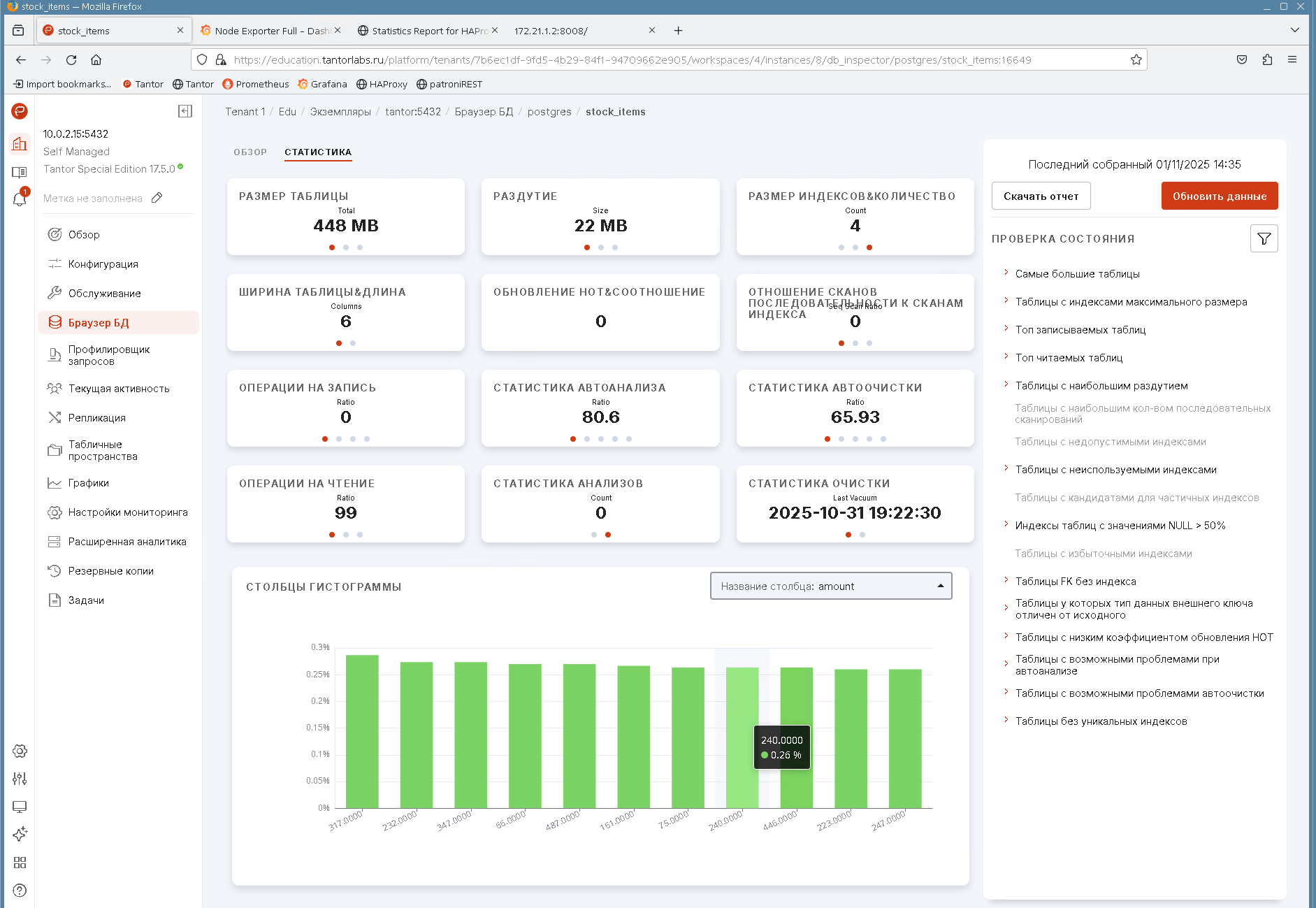
Task: Go to Резервные копии in sidebar
Action: coord(110,571)
